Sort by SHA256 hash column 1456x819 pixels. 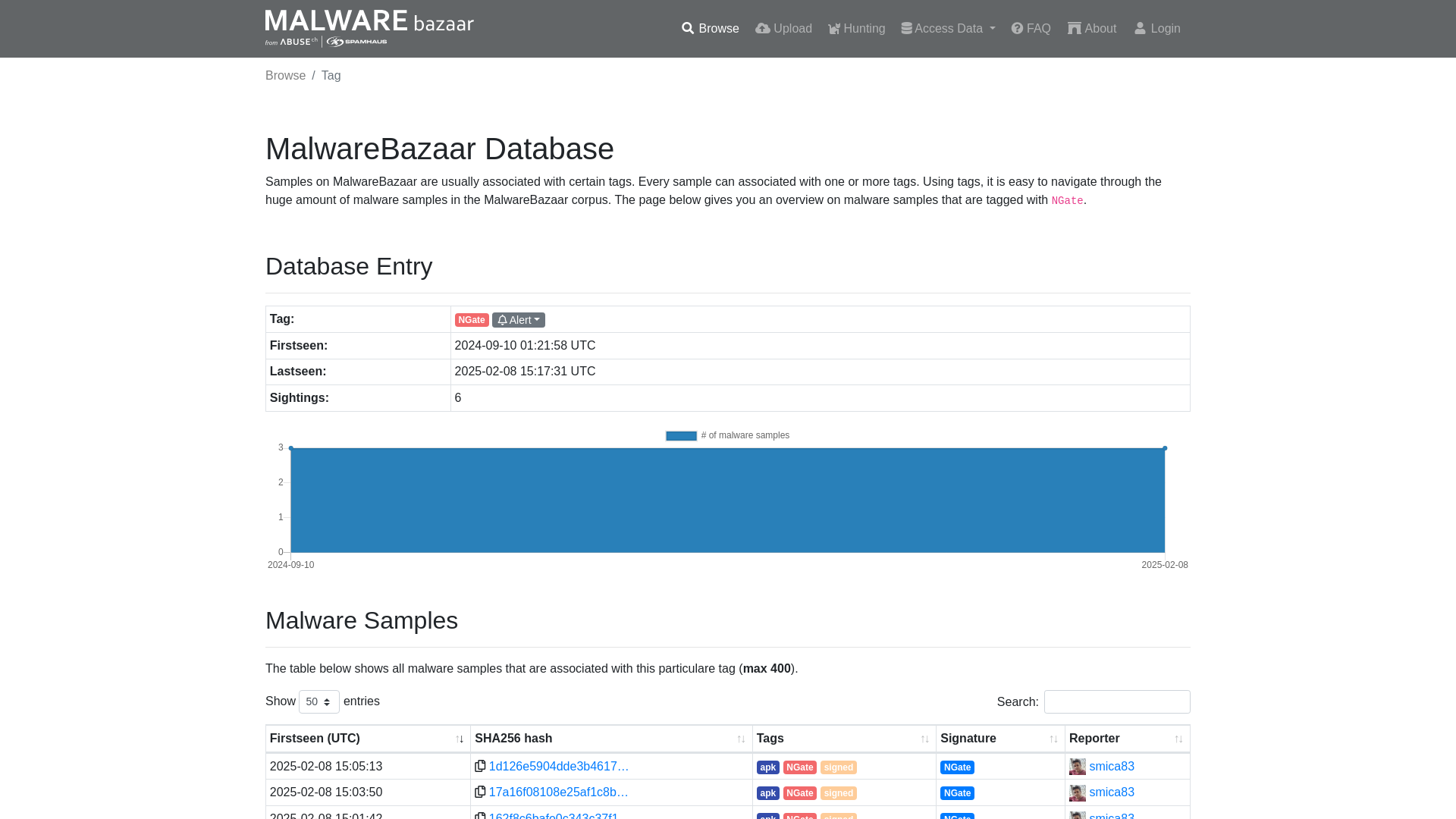(611, 739)
